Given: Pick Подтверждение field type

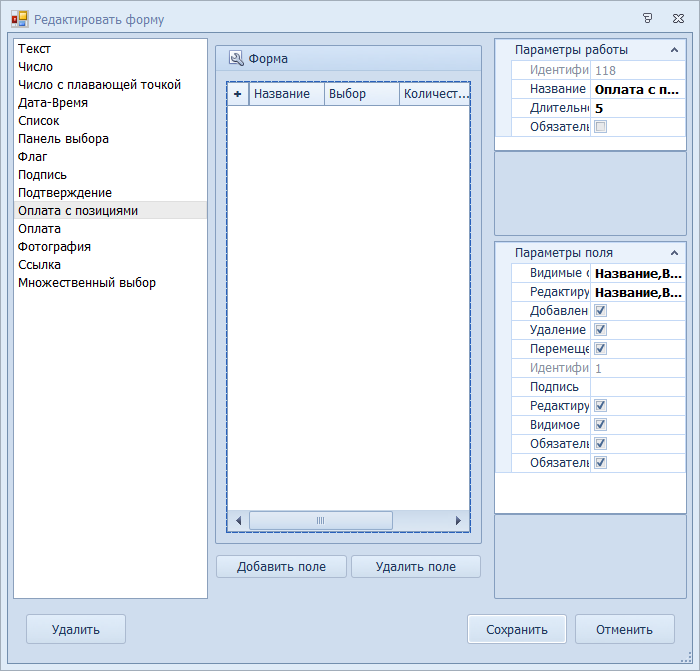Looking at the screenshot, I should coord(110,193).
